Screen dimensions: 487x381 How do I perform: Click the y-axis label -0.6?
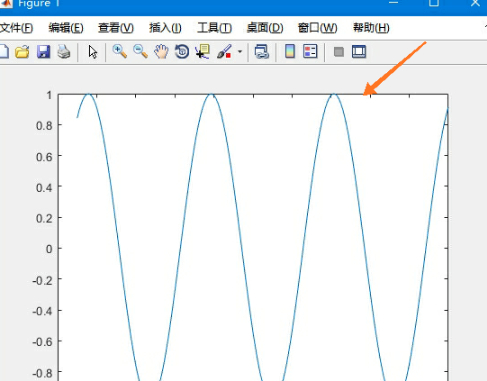click(43, 342)
